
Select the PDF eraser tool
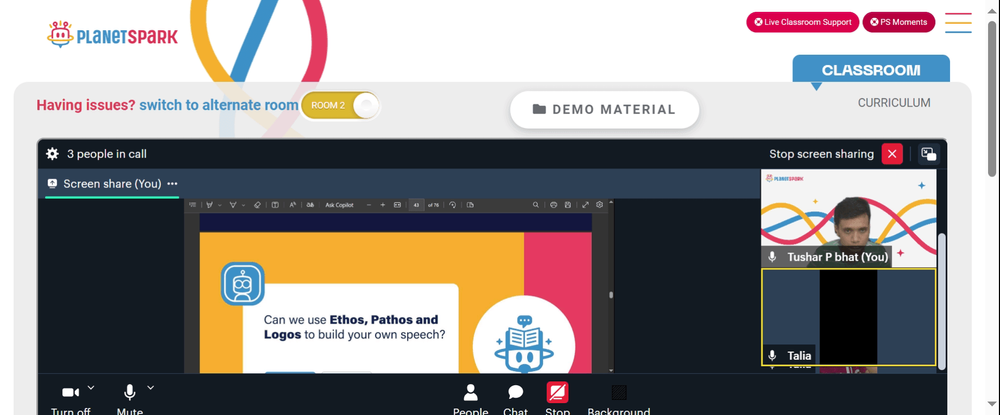click(257, 205)
